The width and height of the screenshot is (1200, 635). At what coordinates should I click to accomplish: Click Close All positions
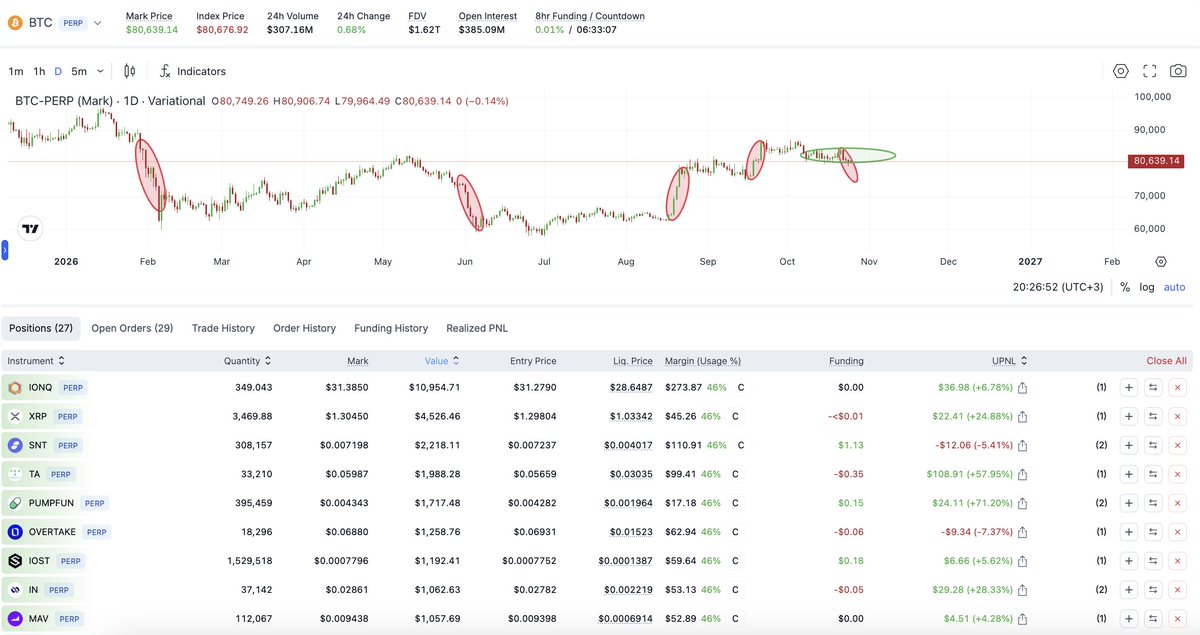coord(1166,361)
